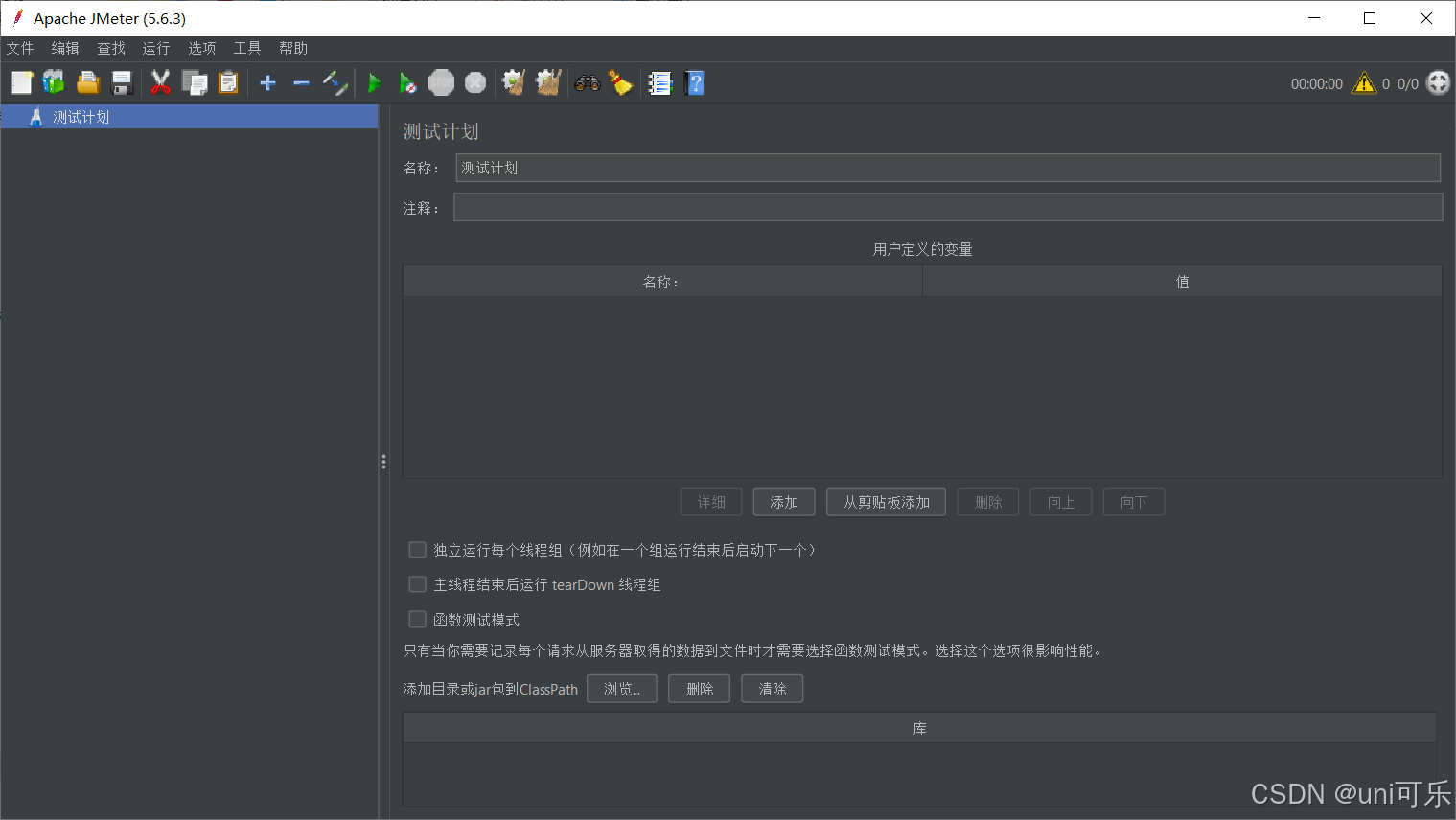
Task: Click the vertical pane splitter handle
Action: [383, 462]
